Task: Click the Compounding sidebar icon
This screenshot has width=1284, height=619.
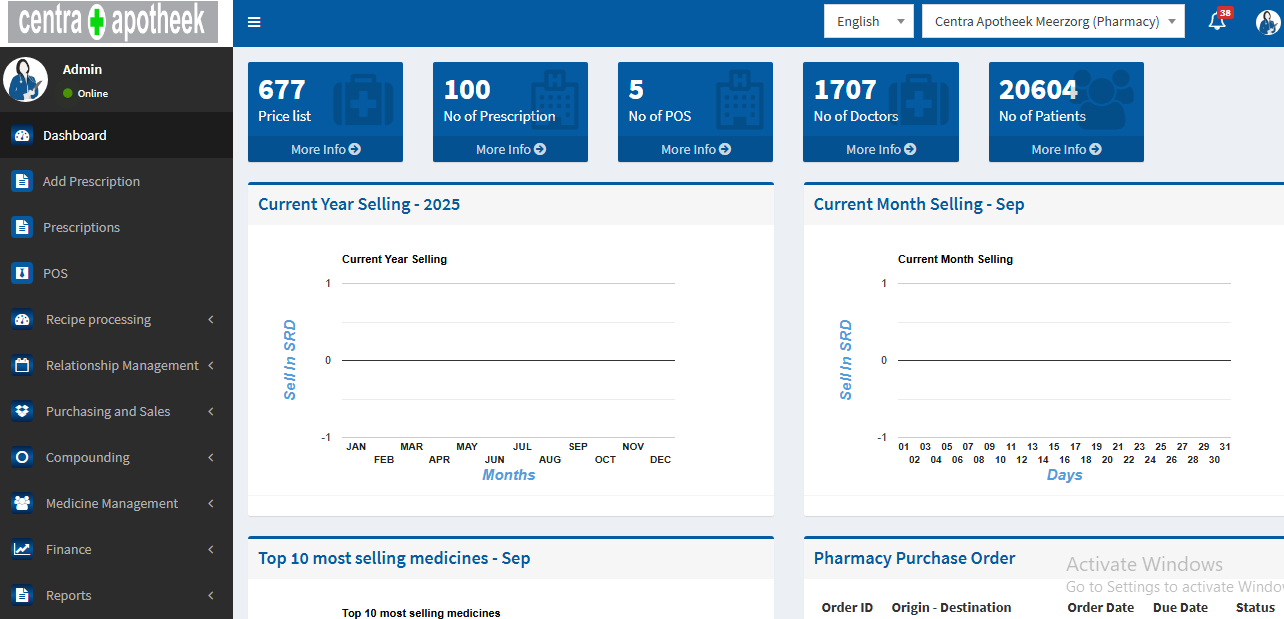Action: (x=22, y=457)
